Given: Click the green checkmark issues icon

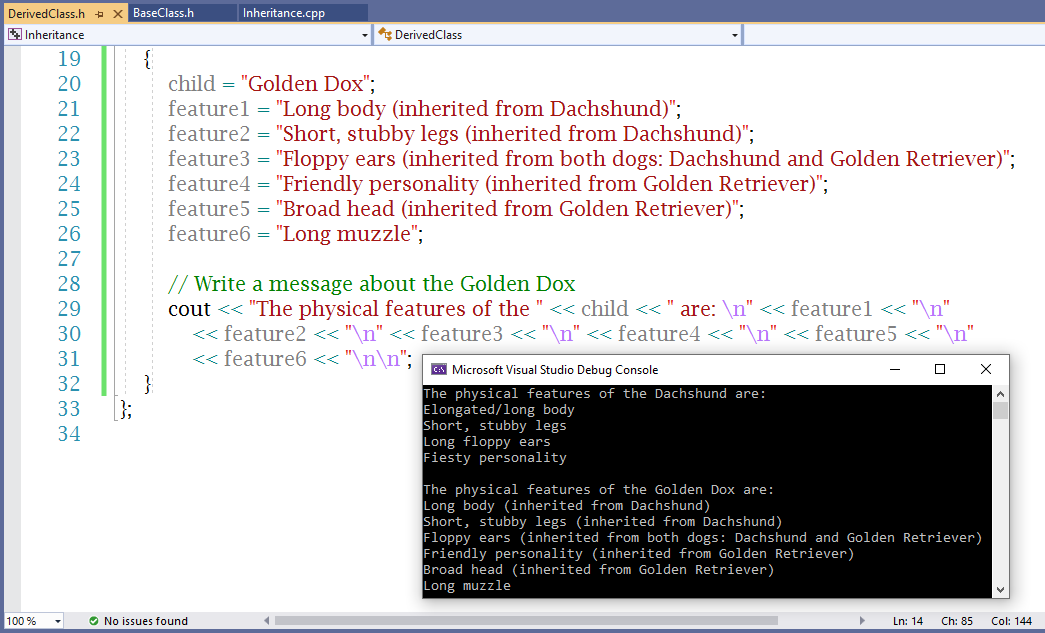Looking at the screenshot, I should point(94,621).
